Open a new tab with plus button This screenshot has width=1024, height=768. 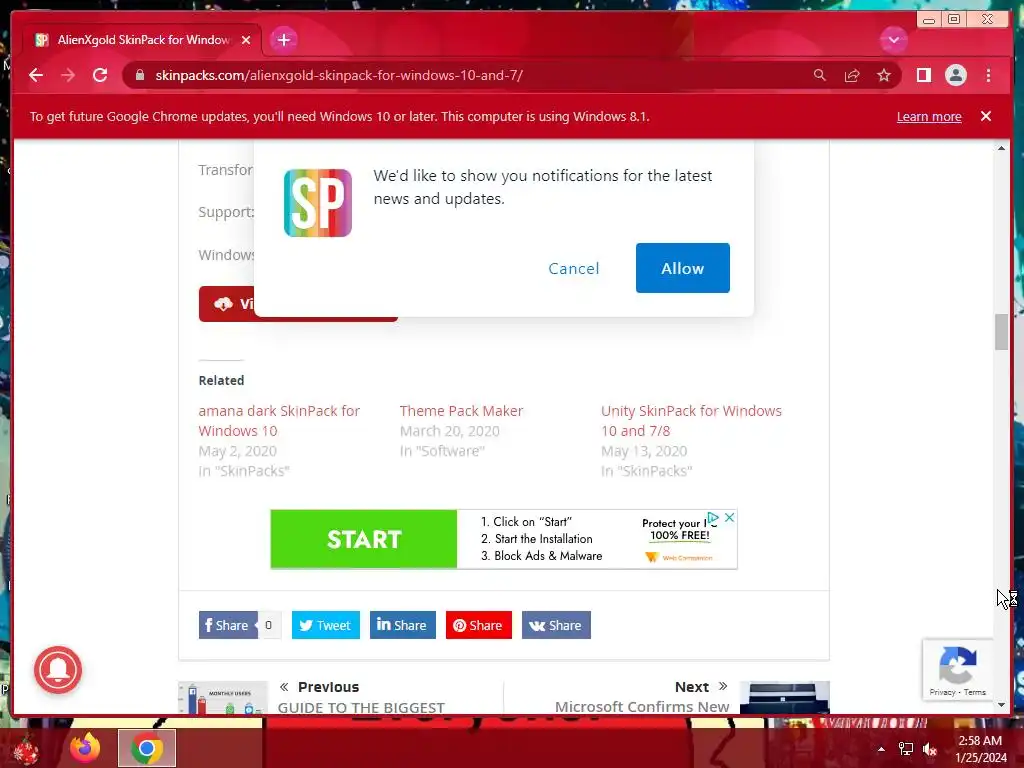283,40
